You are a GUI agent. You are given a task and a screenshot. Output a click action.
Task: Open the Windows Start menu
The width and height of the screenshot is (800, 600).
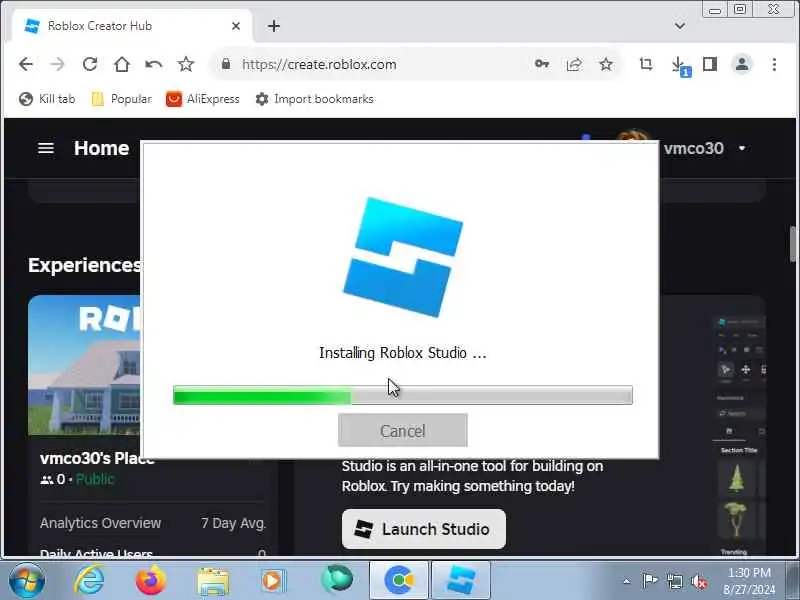[26, 580]
